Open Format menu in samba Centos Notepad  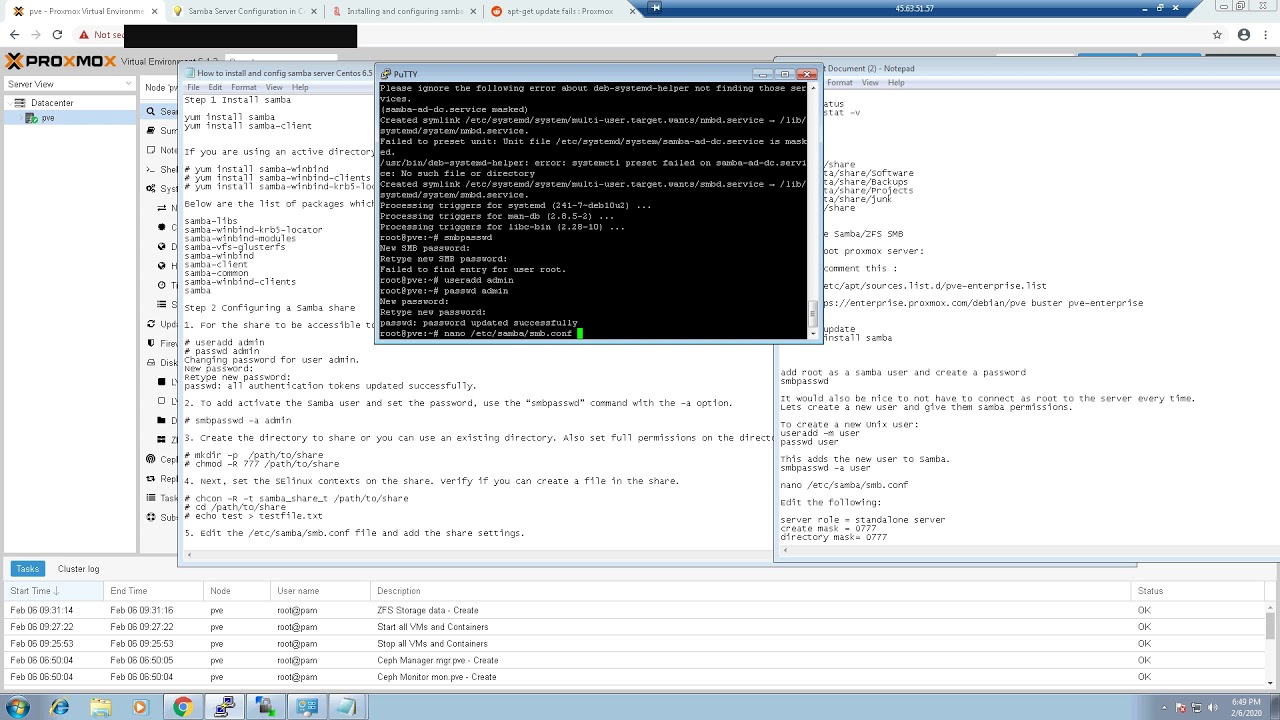(244, 87)
